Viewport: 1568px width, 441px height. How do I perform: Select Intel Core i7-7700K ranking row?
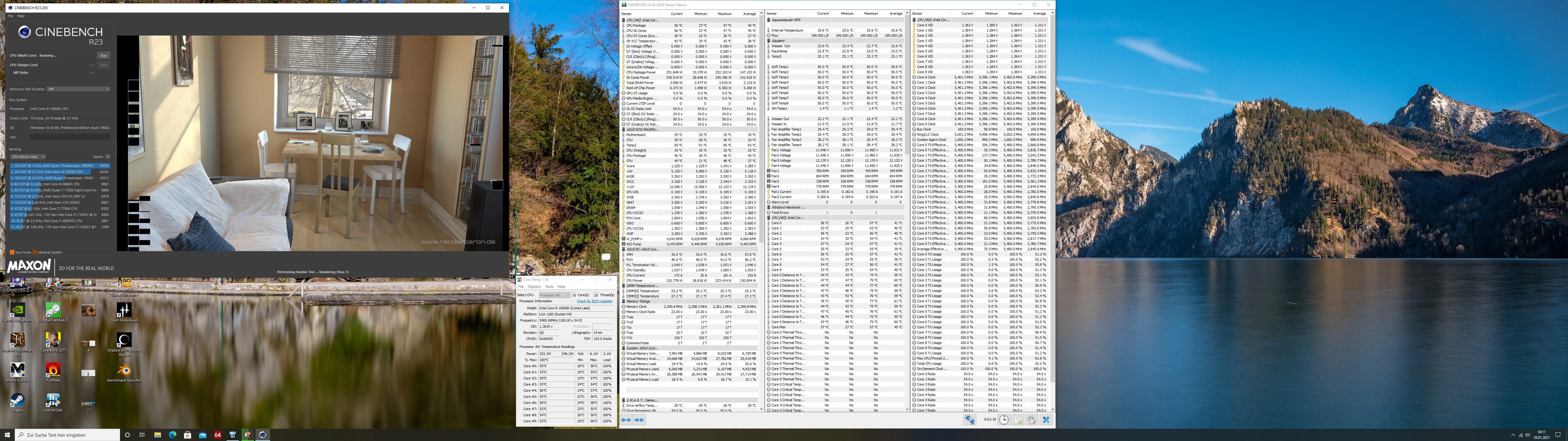click(x=60, y=208)
